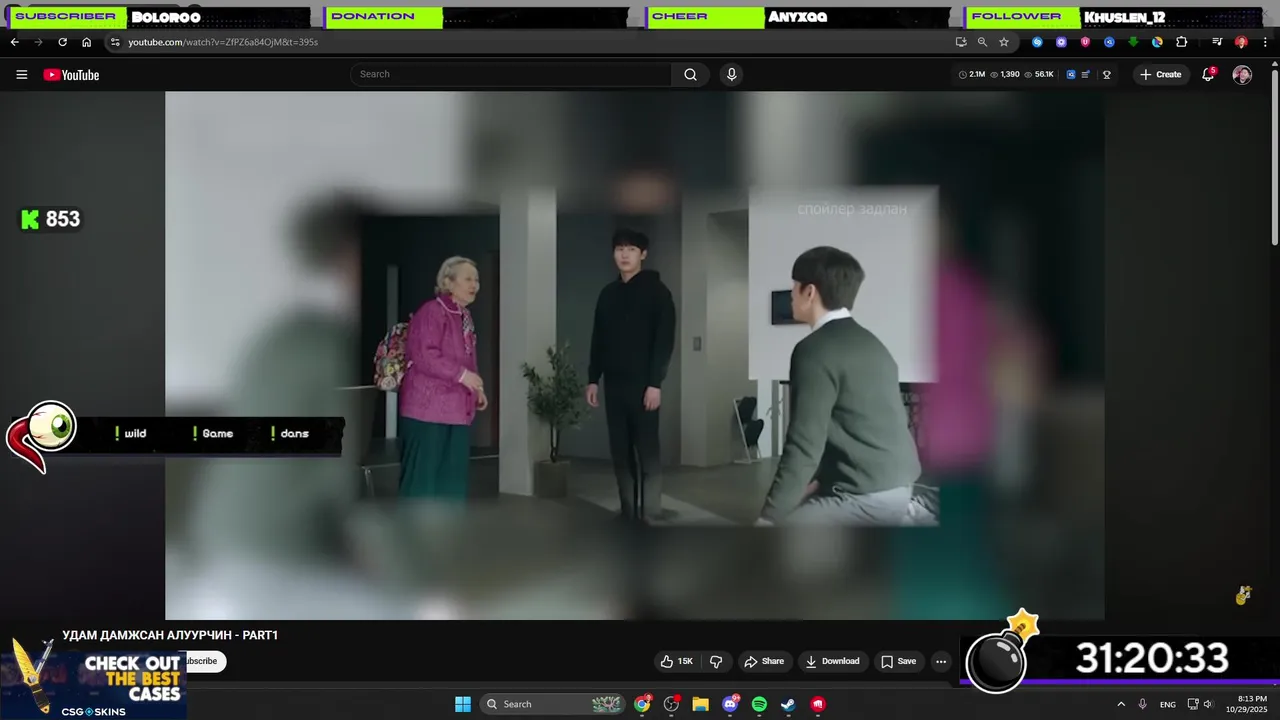Open the pink shield browser extension

point(1085,42)
